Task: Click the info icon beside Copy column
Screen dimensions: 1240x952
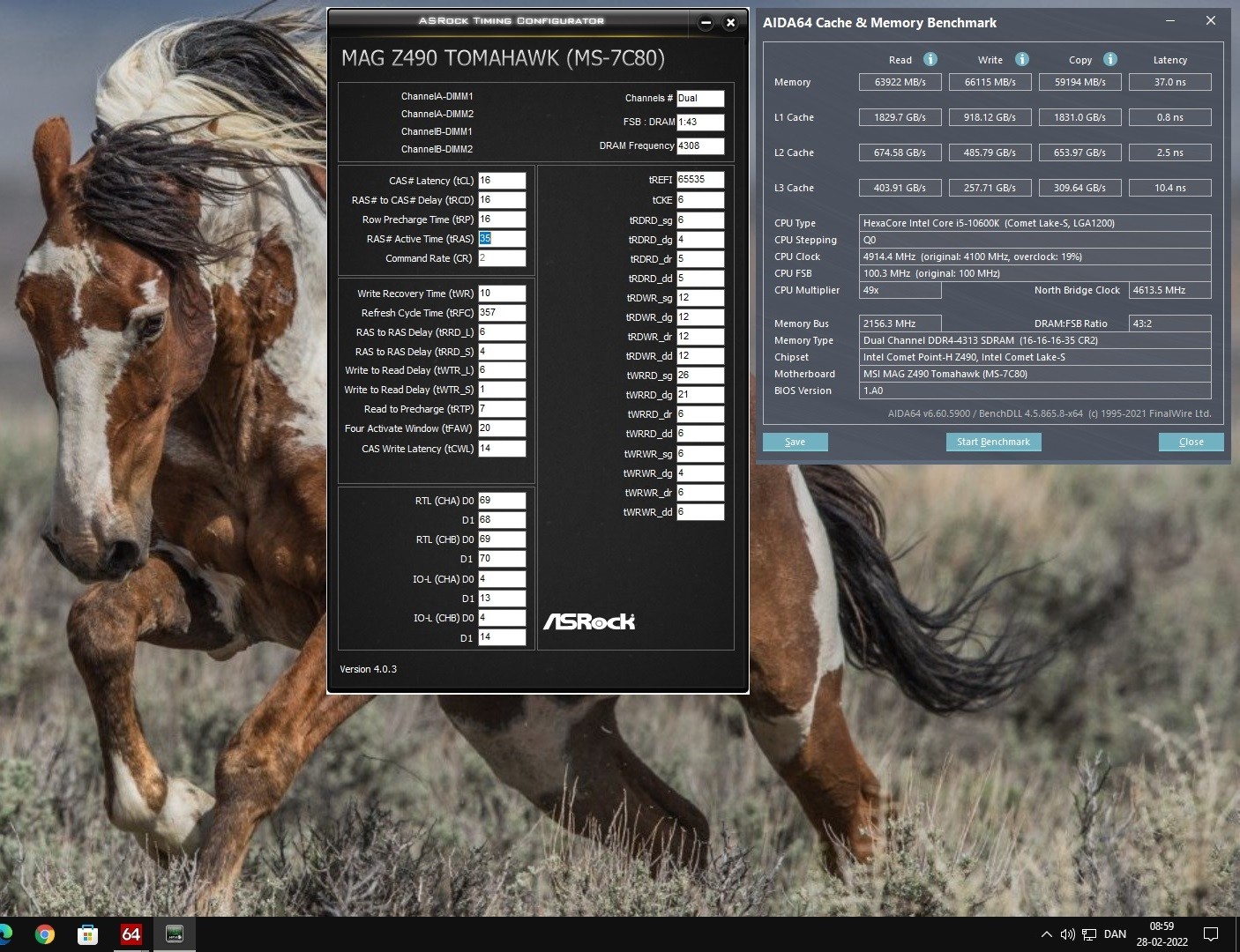Action: pyautogui.click(x=1109, y=59)
